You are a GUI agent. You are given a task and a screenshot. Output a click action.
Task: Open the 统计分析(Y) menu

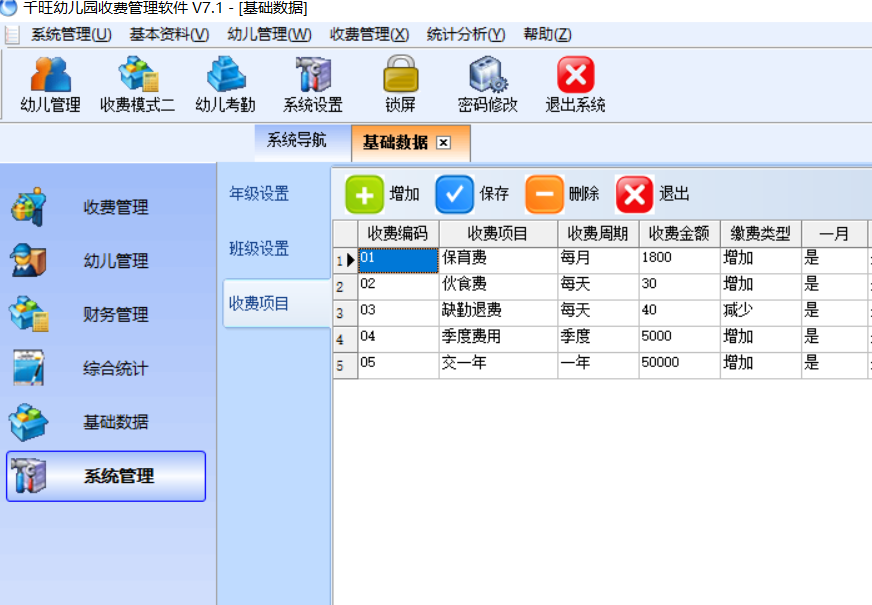(466, 34)
